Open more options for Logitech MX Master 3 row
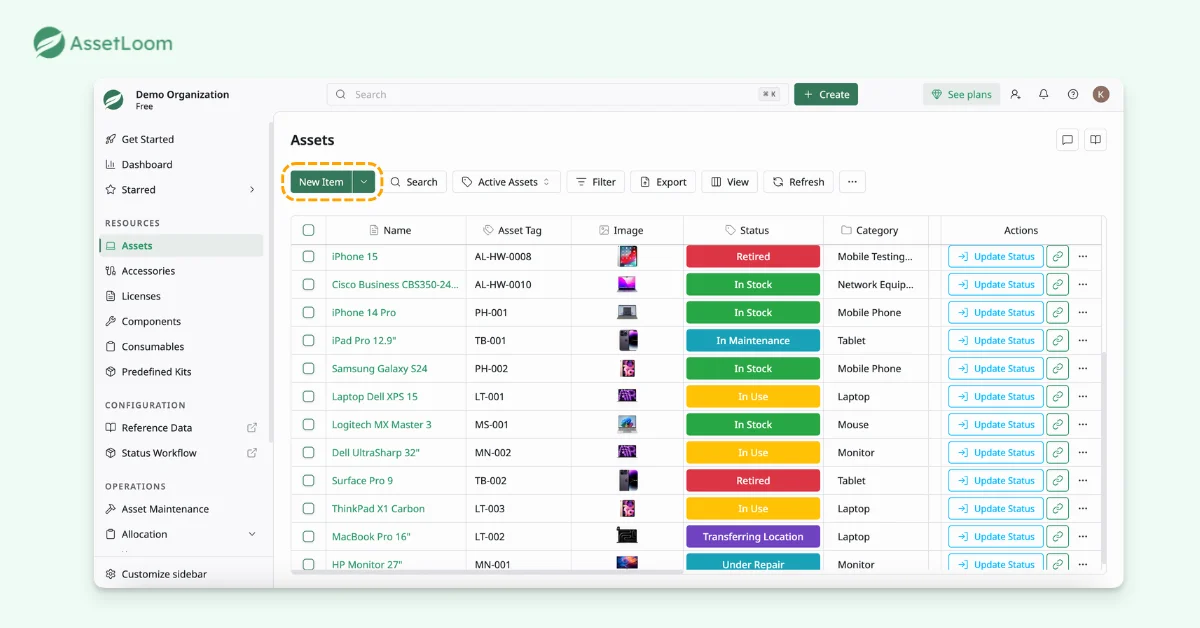 click(1083, 425)
